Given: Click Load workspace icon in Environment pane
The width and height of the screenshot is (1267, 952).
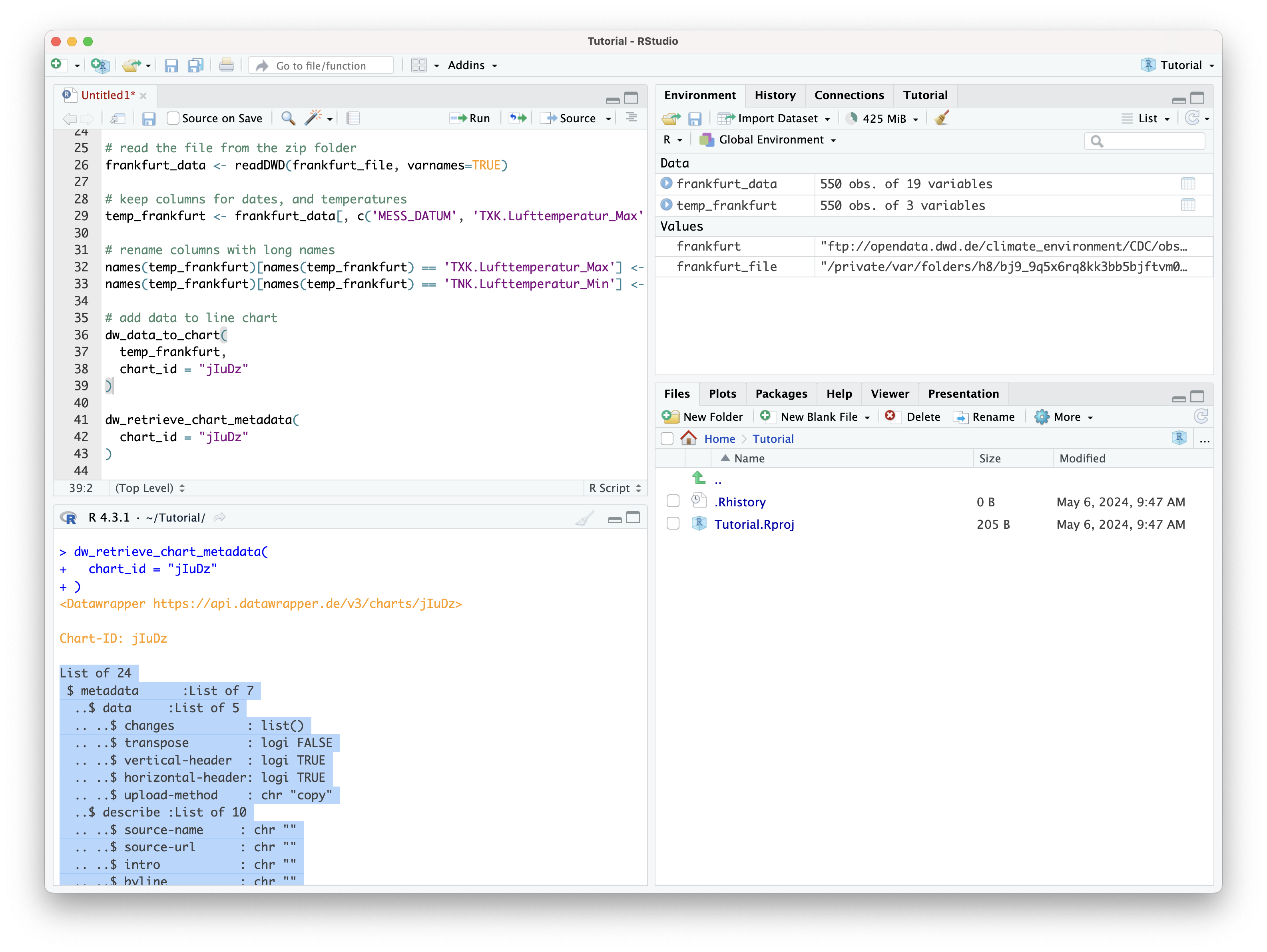Looking at the screenshot, I should 671,119.
